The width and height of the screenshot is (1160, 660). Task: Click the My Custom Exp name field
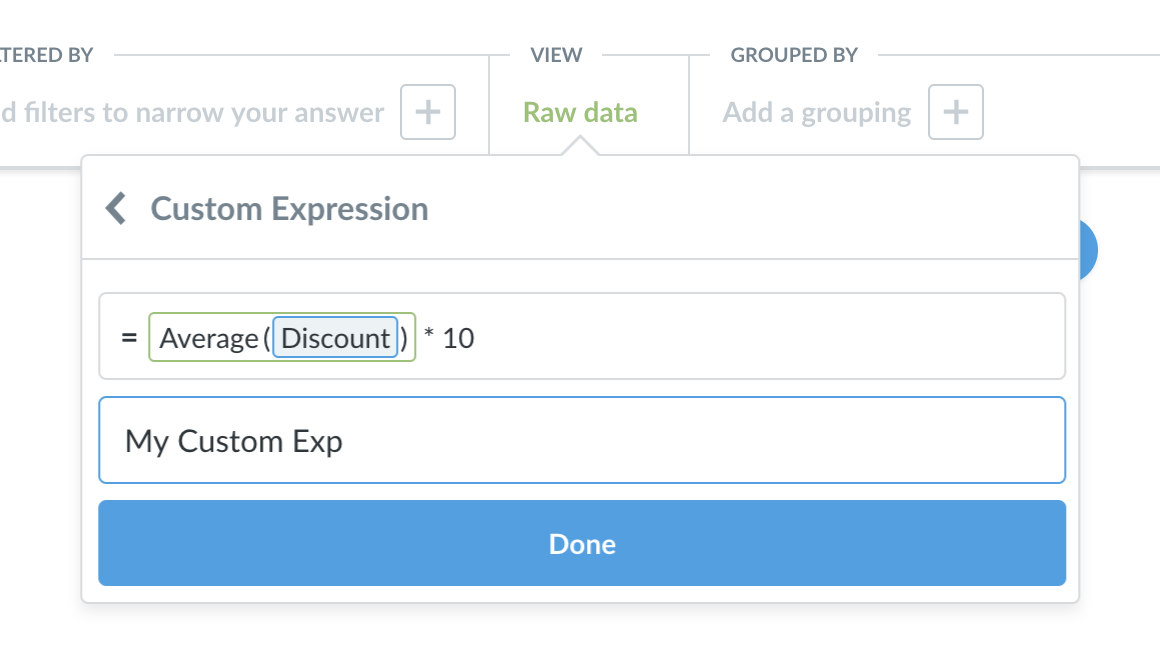(x=582, y=440)
